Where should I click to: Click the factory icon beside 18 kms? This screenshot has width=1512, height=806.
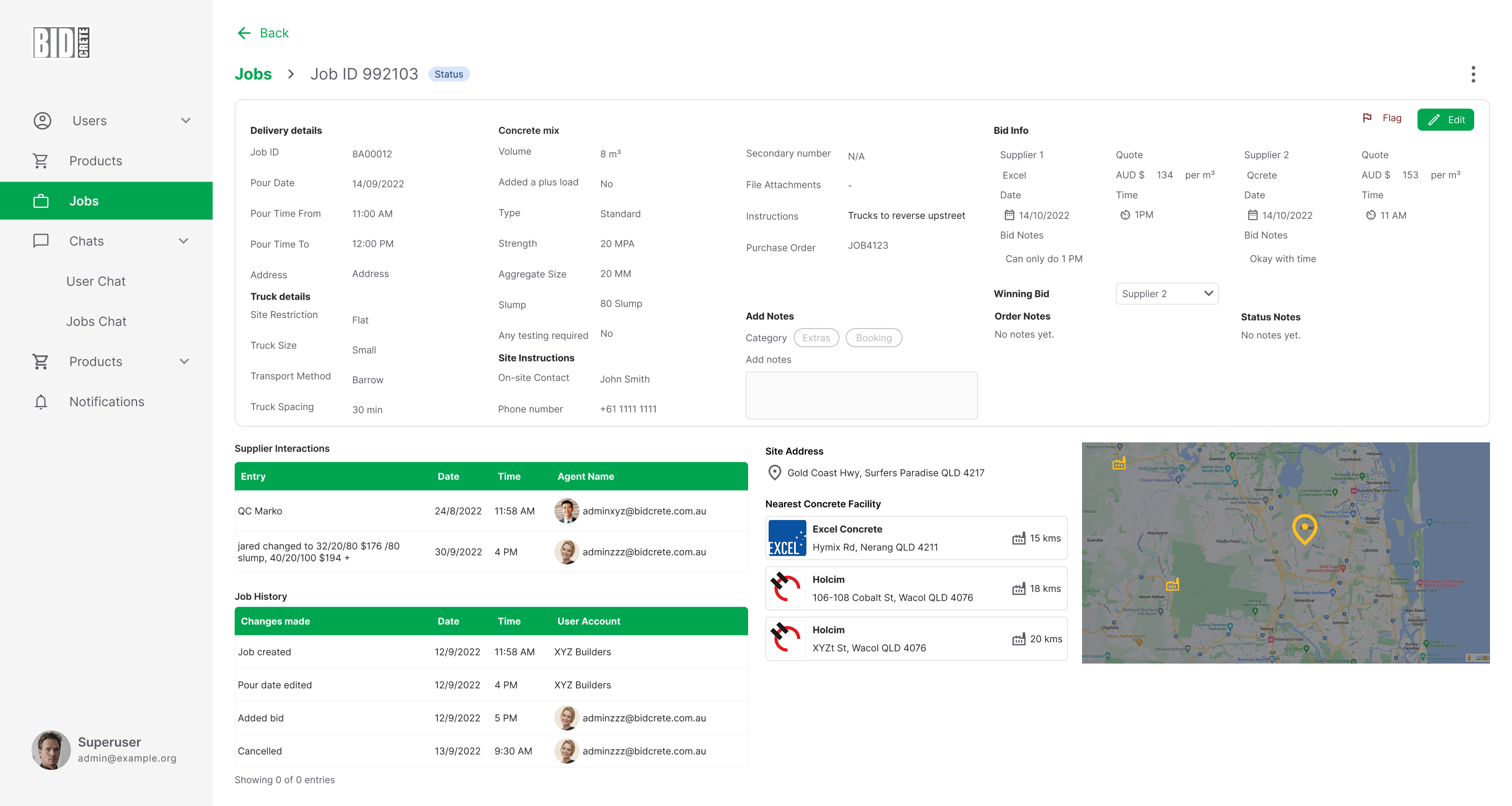[x=1018, y=588]
